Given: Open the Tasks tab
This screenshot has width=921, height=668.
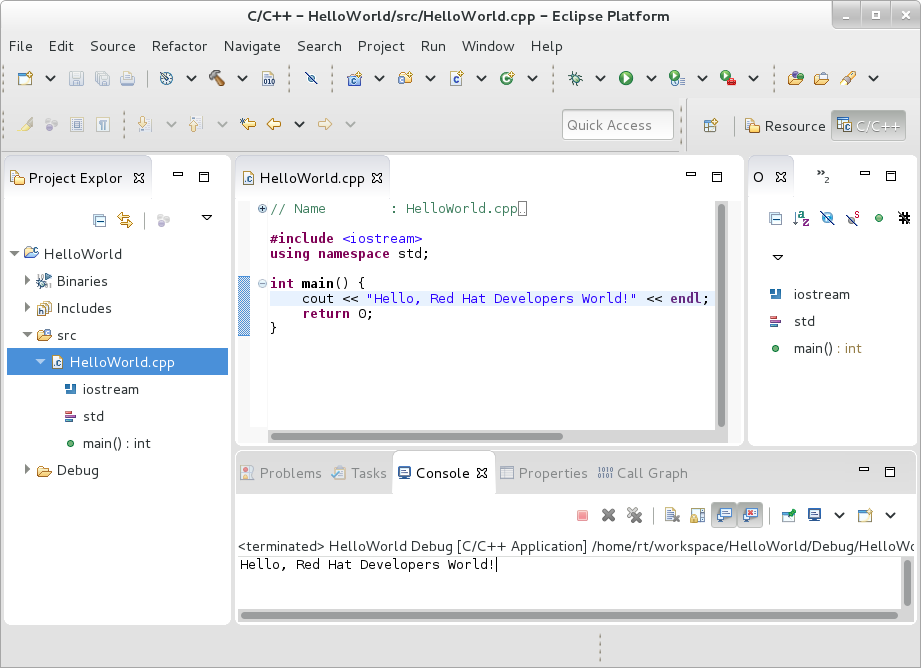Looking at the screenshot, I should pos(359,473).
